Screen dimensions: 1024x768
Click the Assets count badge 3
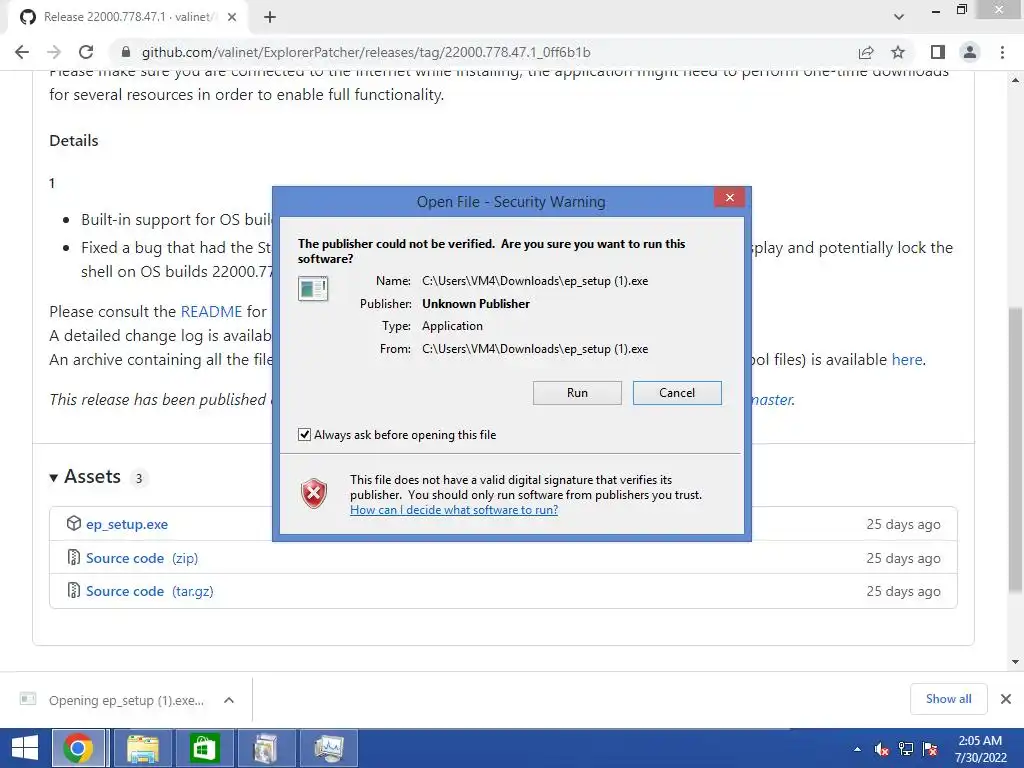coord(138,479)
